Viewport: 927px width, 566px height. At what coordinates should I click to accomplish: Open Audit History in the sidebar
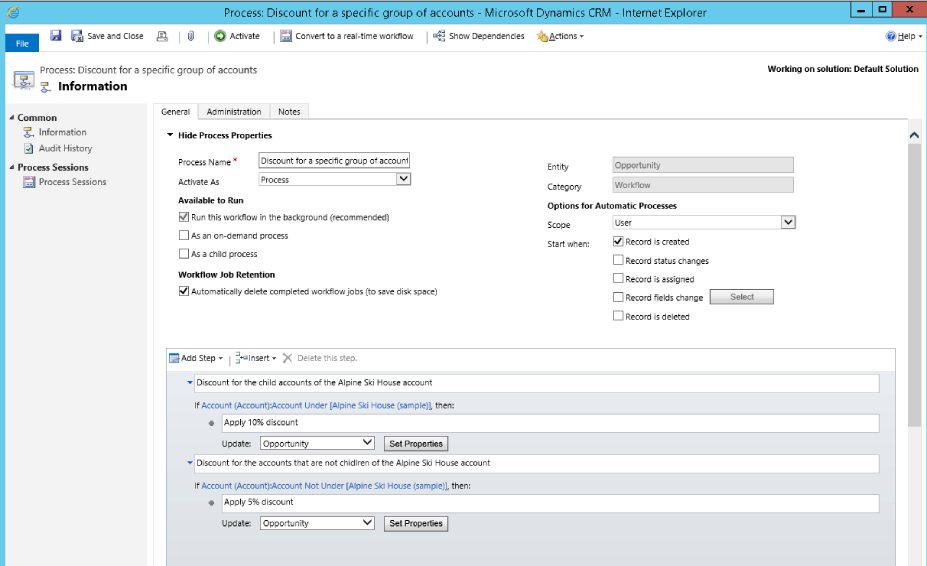[65, 148]
